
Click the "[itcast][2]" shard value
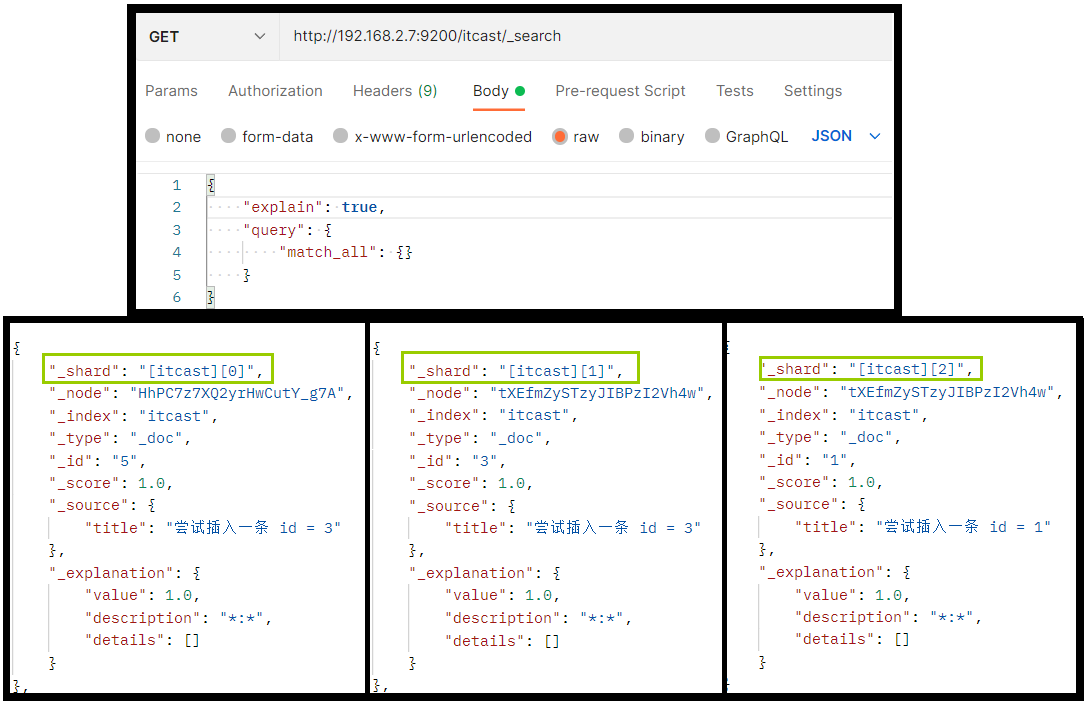pos(906,369)
